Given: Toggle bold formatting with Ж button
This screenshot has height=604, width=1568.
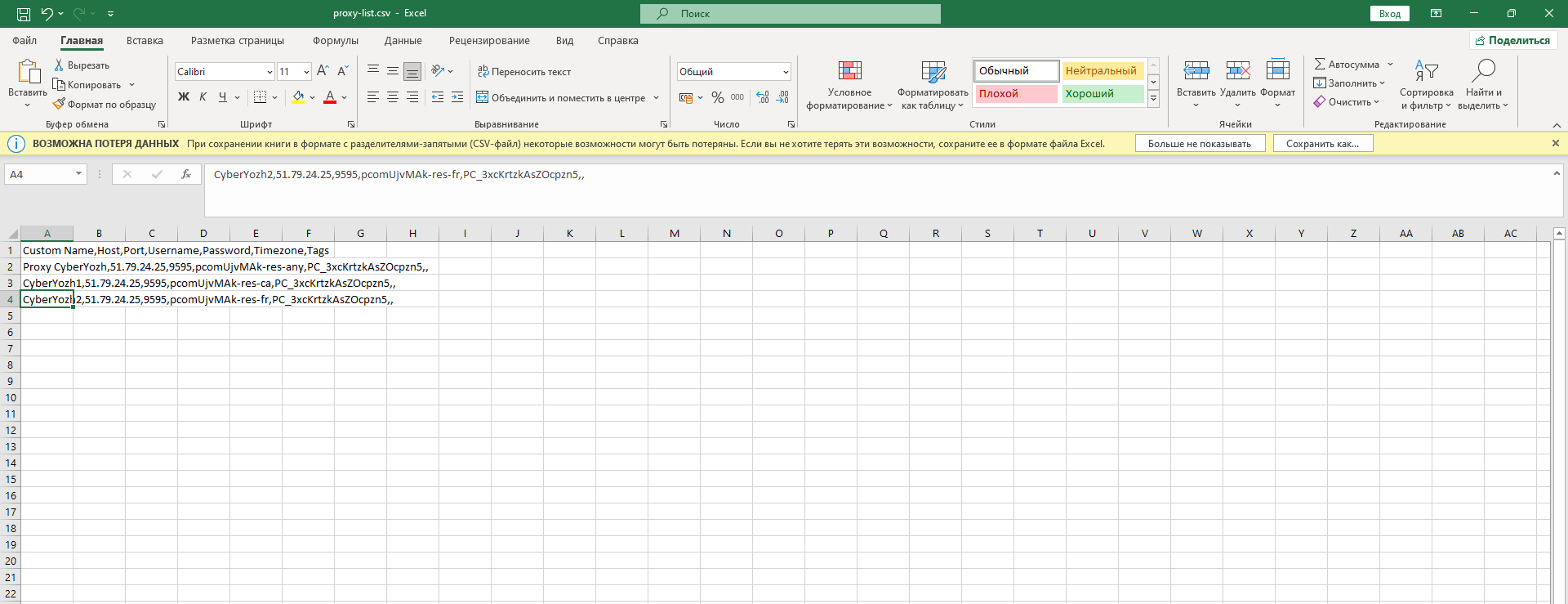Looking at the screenshot, I should pos(184,97).
